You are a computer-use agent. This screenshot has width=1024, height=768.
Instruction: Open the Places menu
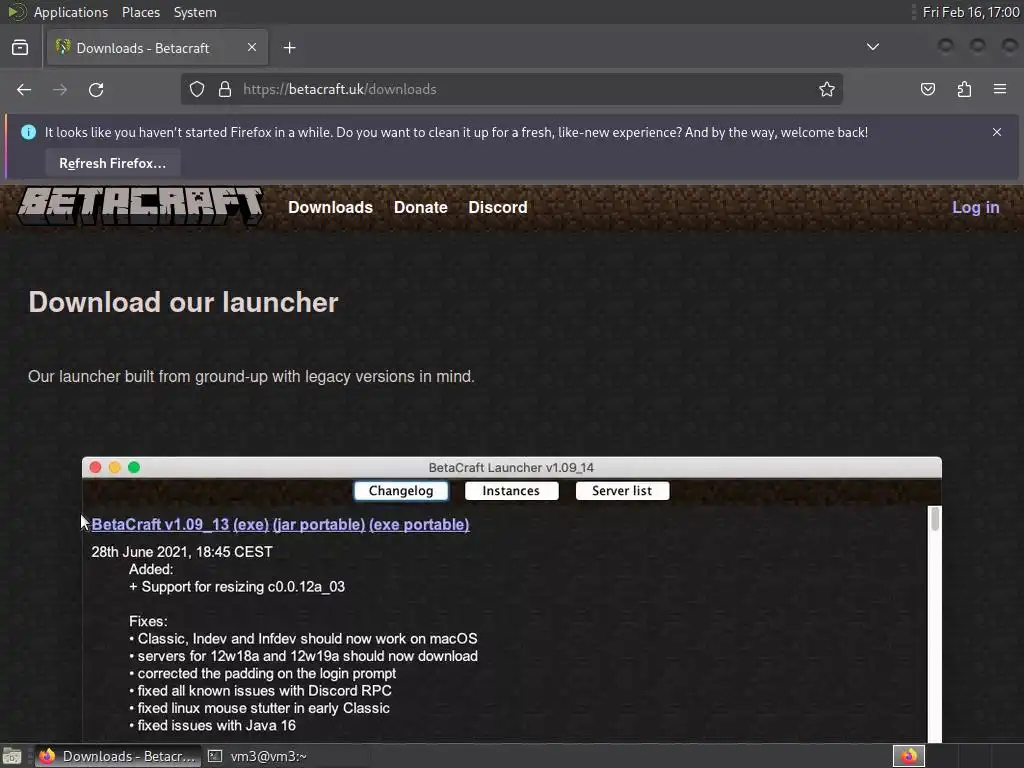(x=141, y=12)
